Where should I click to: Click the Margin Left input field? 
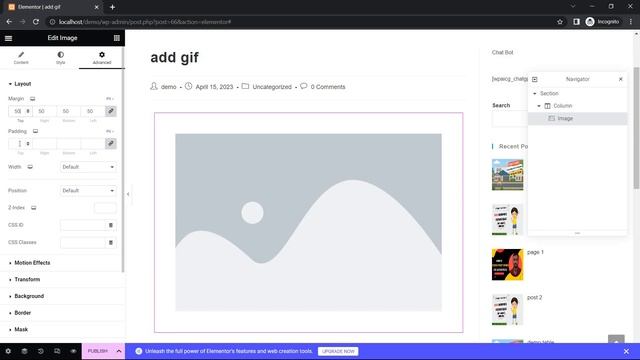pos(92,111)
